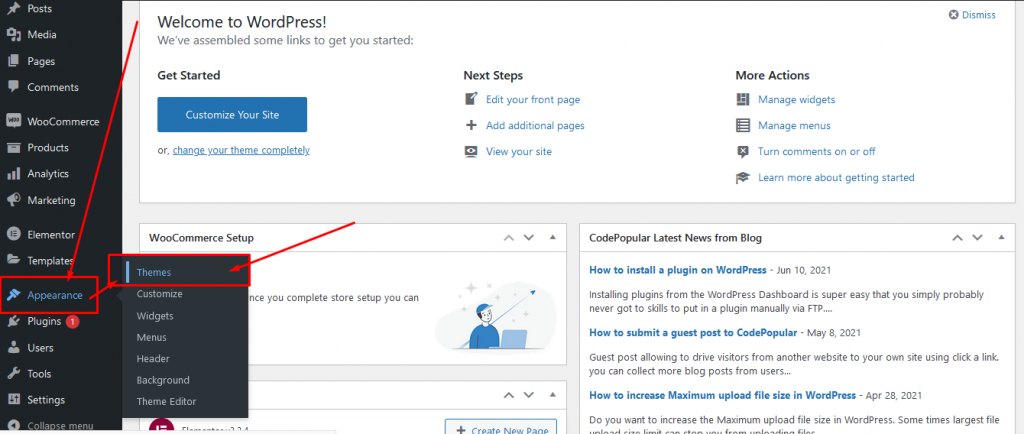
Task: Open the Manage menus link
Action: point(794,125)
